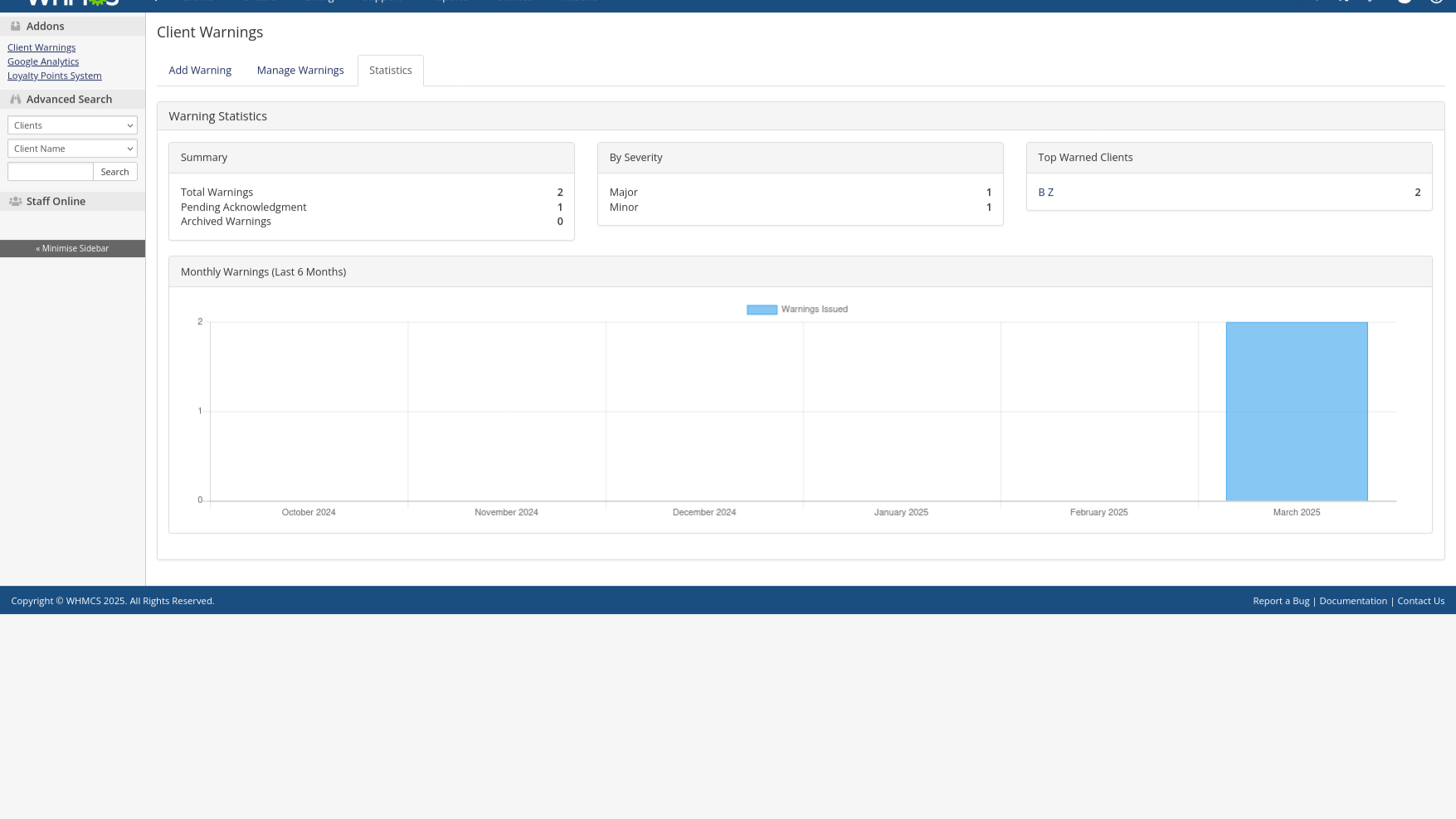
Task: Collapse sidebar with Minimise Sidebar button
Action: [72, 248]
